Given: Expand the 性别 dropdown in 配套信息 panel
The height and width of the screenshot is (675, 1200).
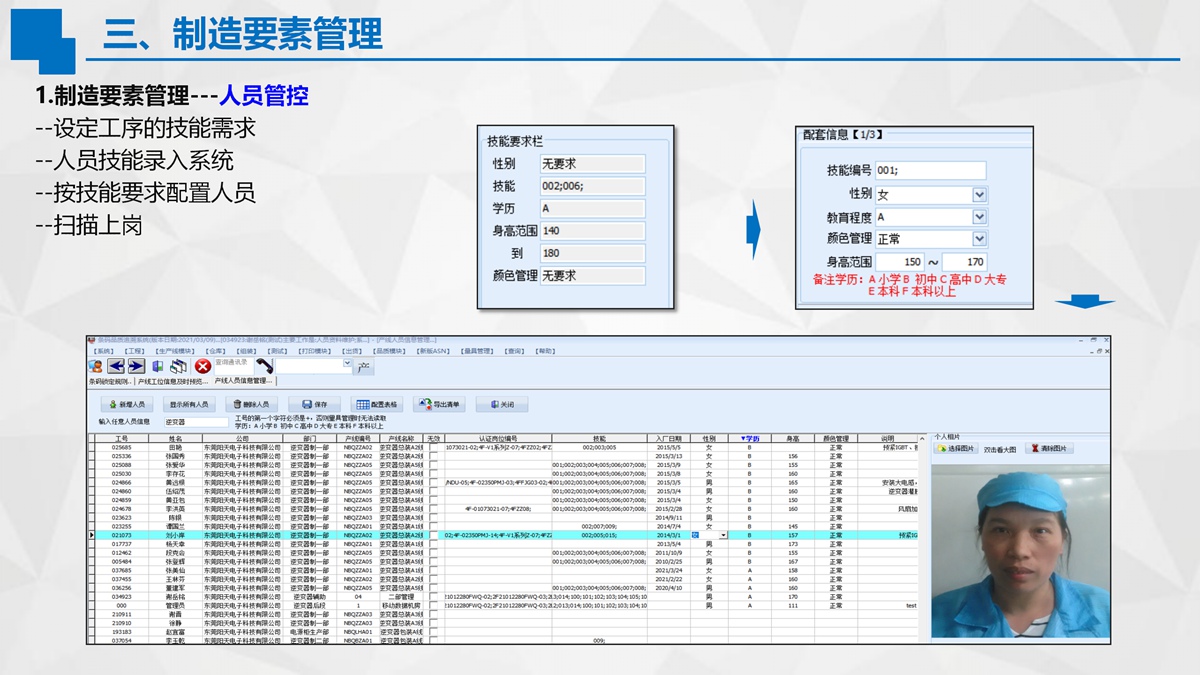Looking at the screenshot, I should point(979,195).
